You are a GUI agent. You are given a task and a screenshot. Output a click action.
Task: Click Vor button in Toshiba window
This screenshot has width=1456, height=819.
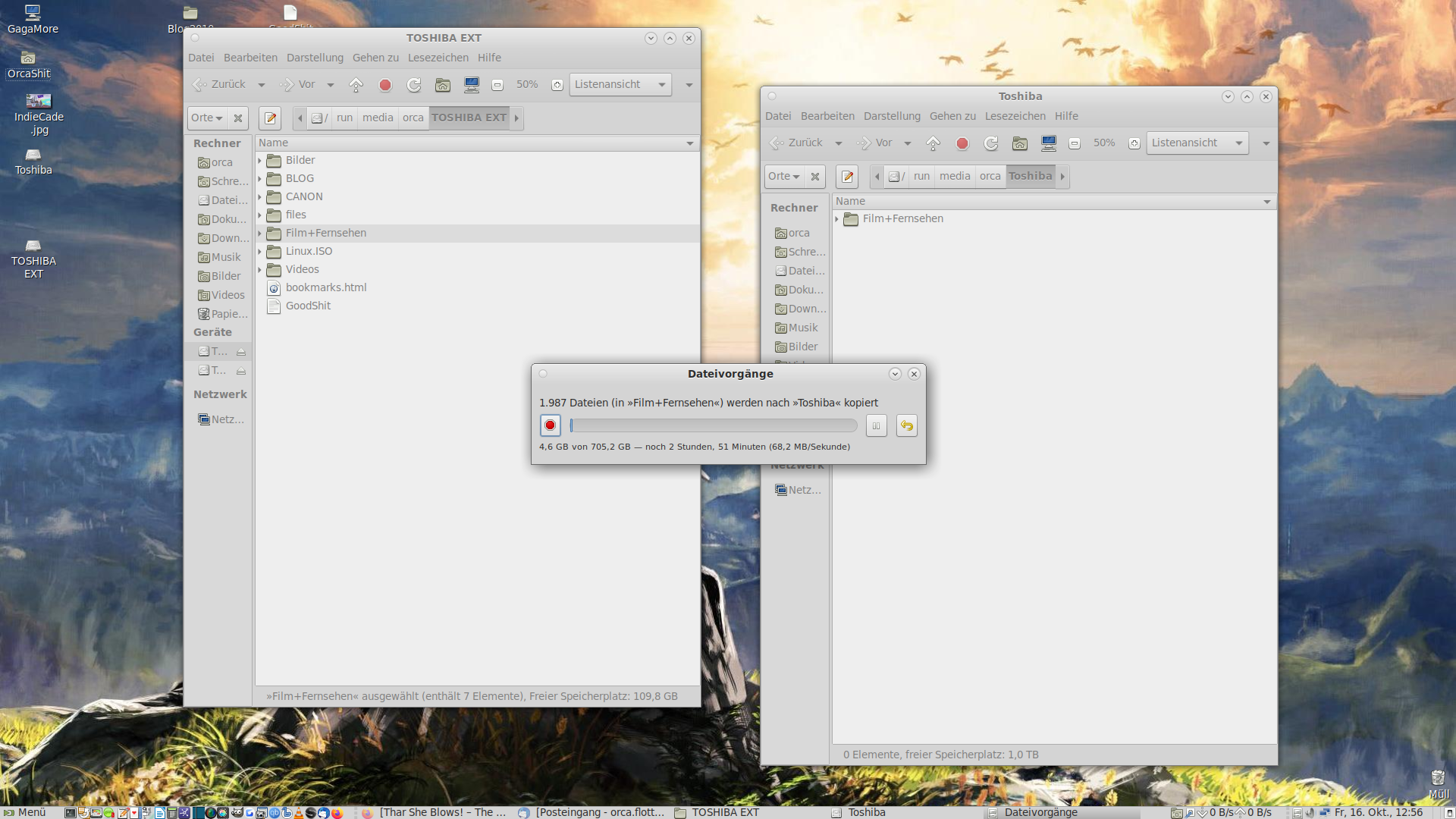click(x=874, y=143)
